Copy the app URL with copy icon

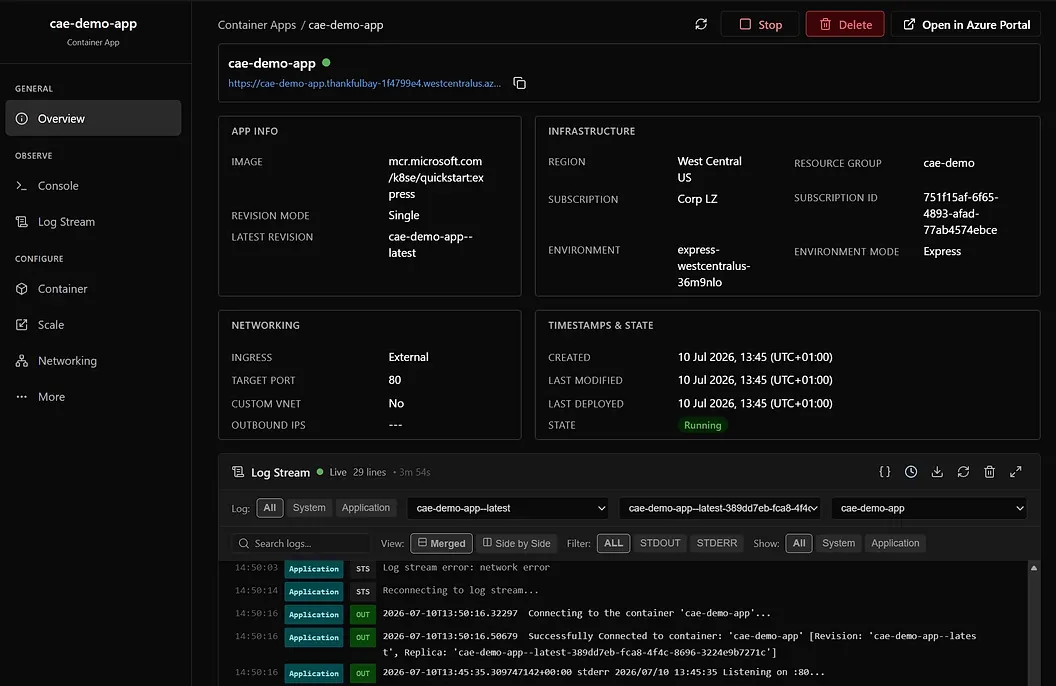point(519,83)
